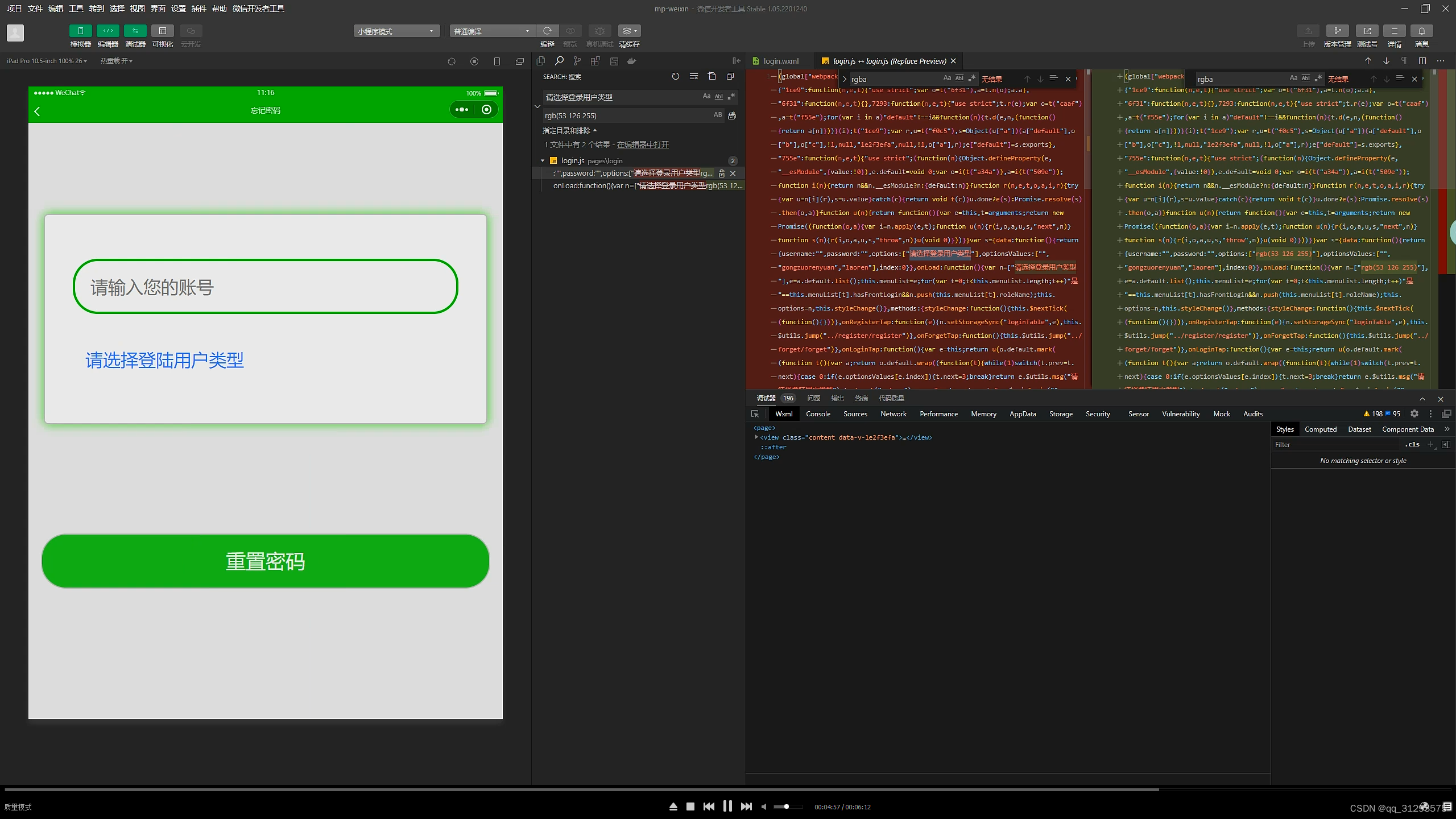
Task: Open version management (版本管理) in the toolbar
Action: tap(1337, 31)
